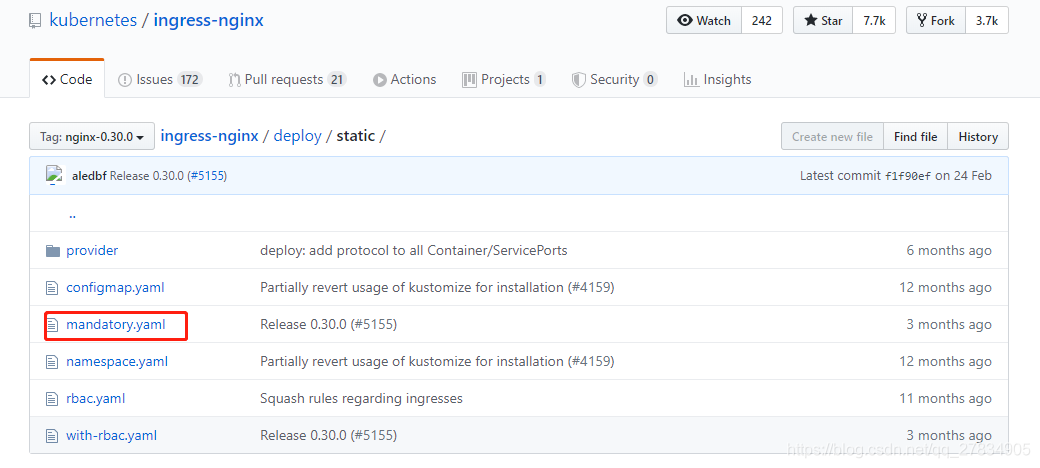Click '3 months ago' in mandatory.yaml row
Viewport: 1040px width, 468px height.
click(949, 325)
